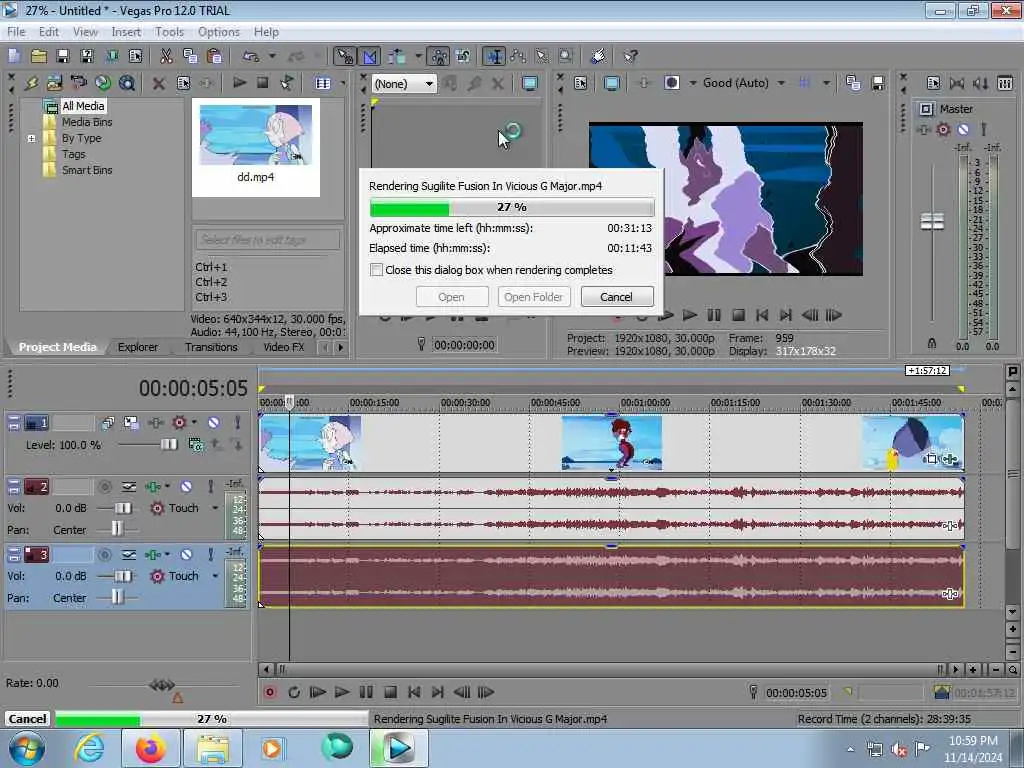Switch to the Explorer tab

pyautogui.click(x=138, y=347)
